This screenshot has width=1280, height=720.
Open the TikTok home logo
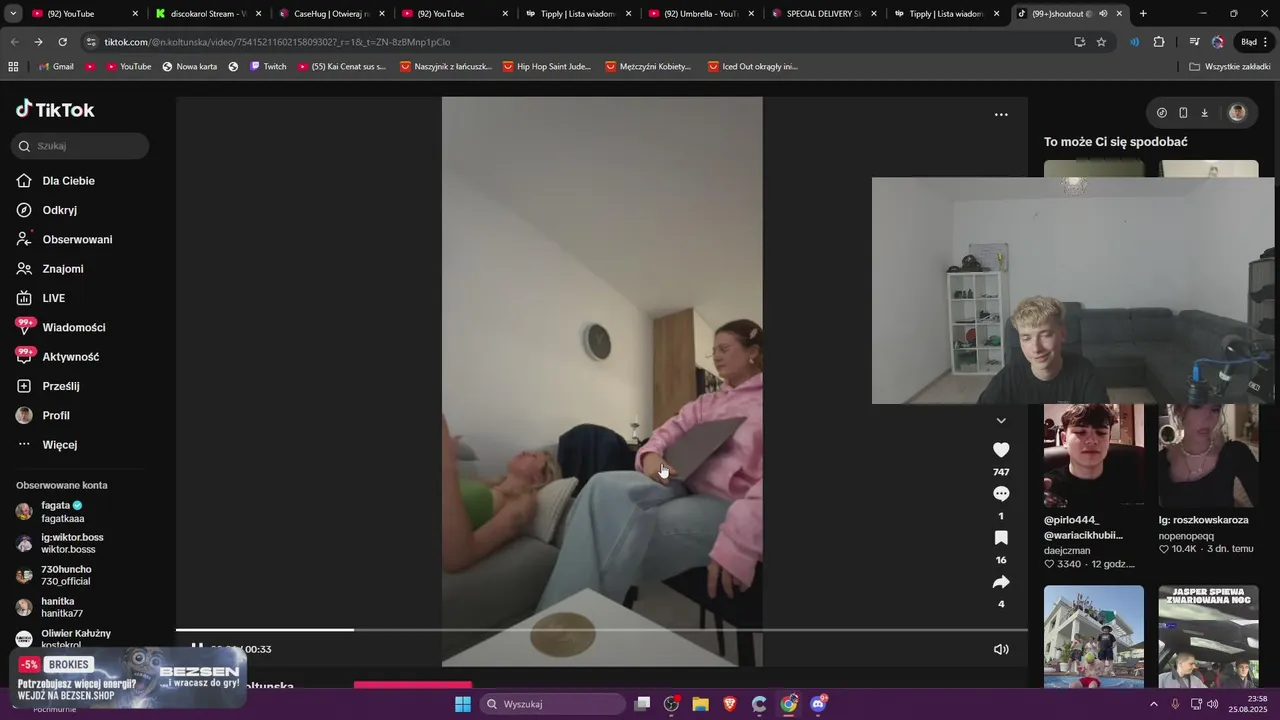point(55,109)
